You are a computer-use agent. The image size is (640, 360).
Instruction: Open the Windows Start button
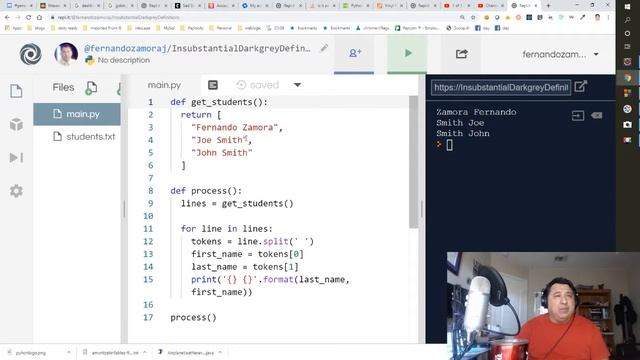pyautogui.click(x=628, y=7)
